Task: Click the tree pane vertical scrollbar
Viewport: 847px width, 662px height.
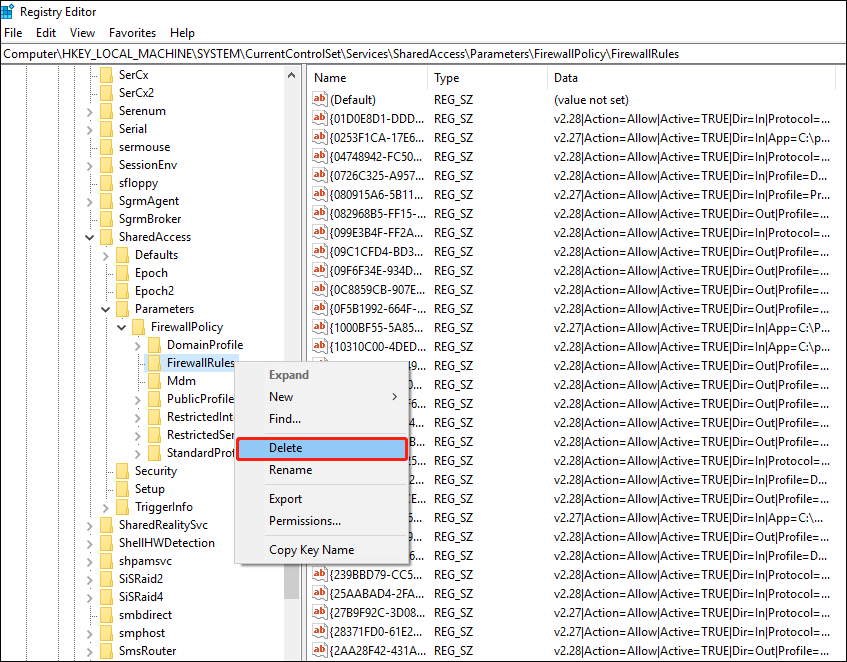Action: pyautogui.click(x=292, y=300)
